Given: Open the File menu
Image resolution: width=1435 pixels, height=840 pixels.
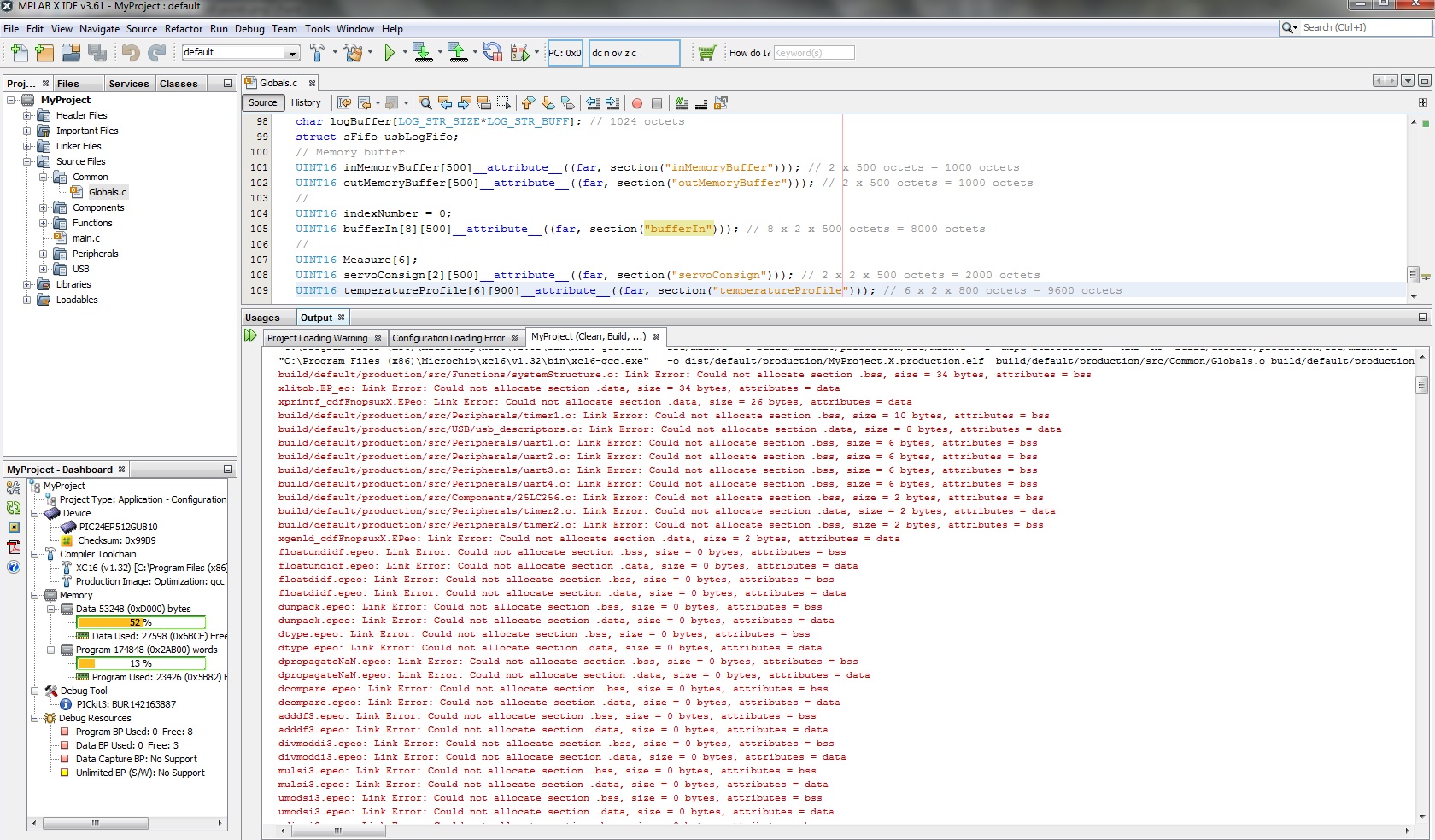Looking at the screenshot, I should [11, 29].
